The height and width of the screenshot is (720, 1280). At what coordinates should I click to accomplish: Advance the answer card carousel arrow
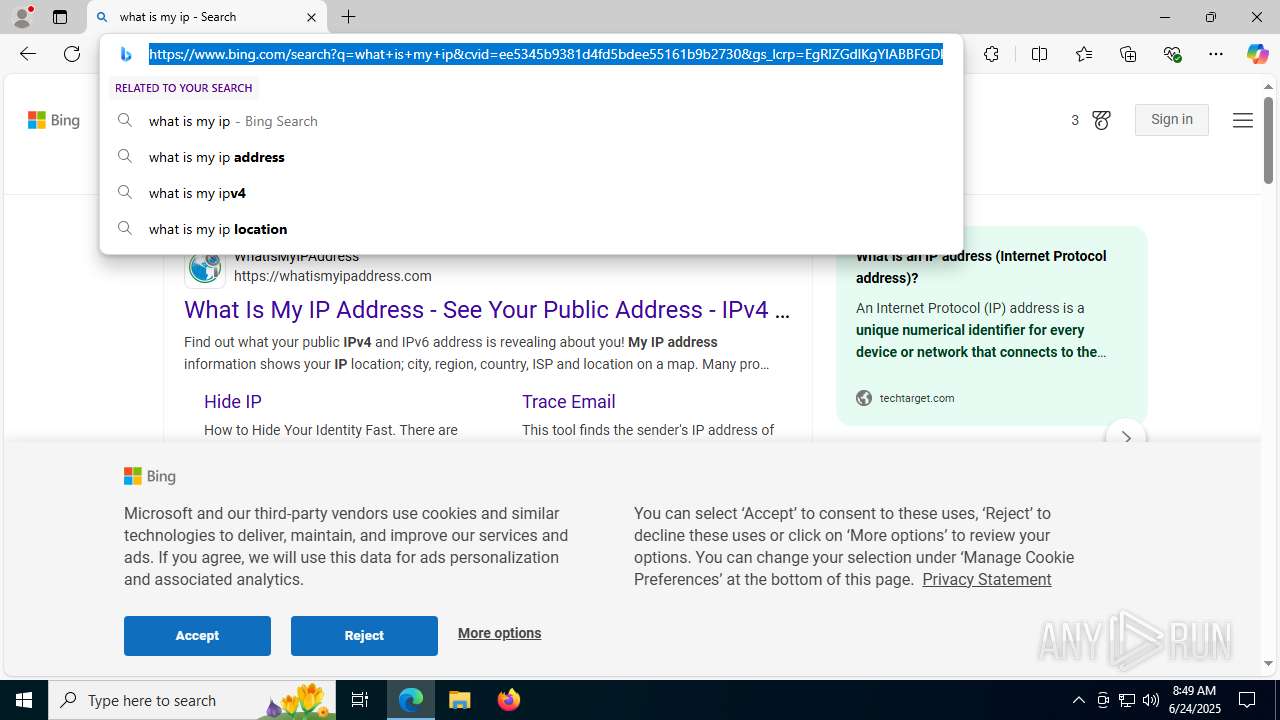[1126, 438]
